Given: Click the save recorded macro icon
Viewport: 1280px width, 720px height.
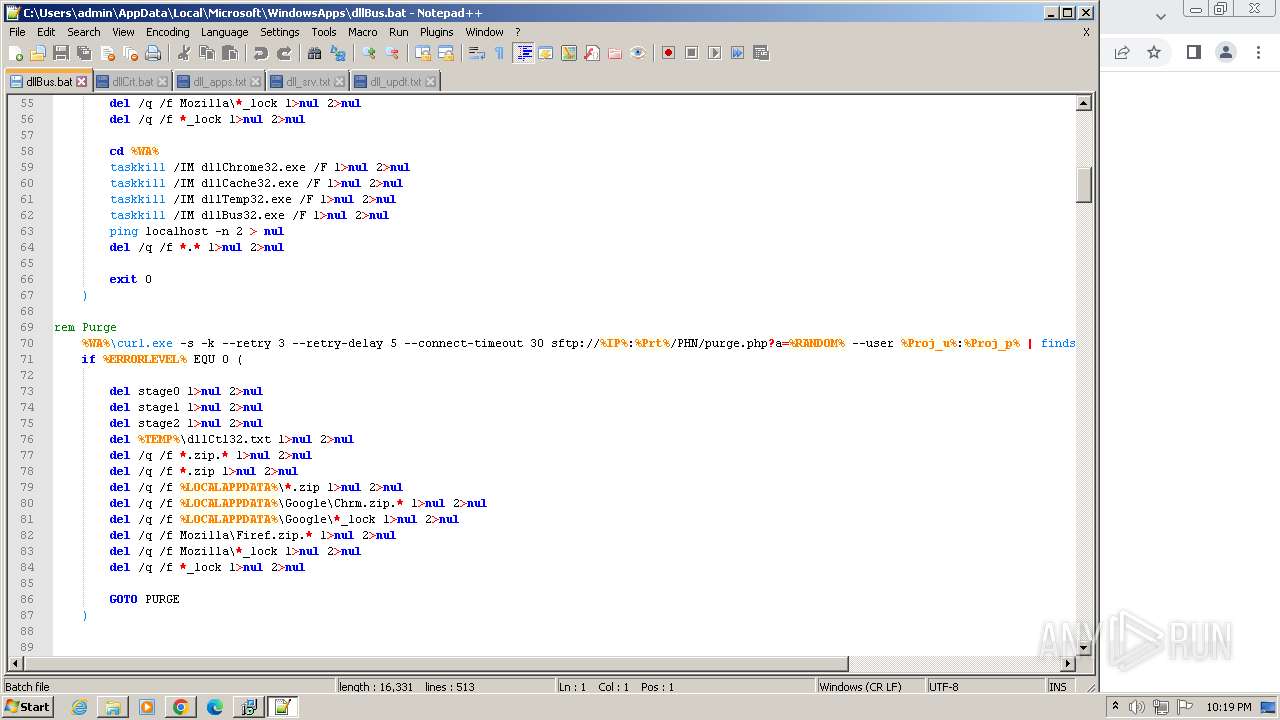Looking at the screenshot, I should [x=761, y=53].
